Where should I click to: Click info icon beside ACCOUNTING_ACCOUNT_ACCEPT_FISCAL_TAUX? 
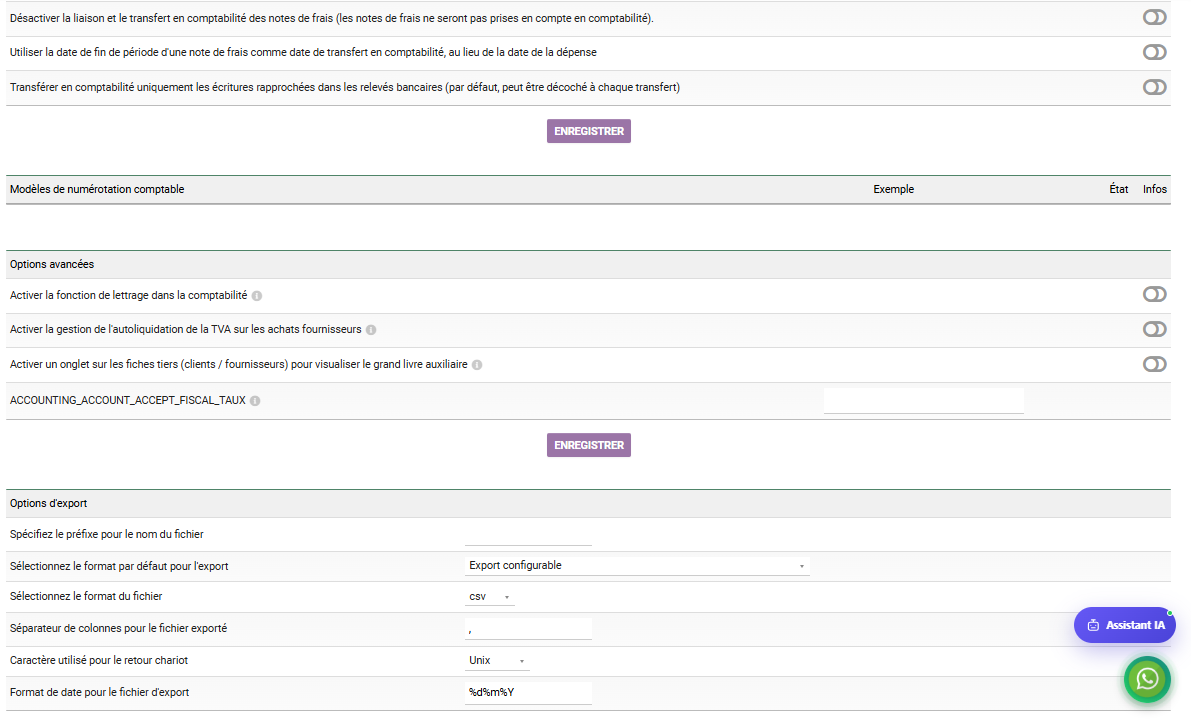pyautogui.click(x=255, y=401)
